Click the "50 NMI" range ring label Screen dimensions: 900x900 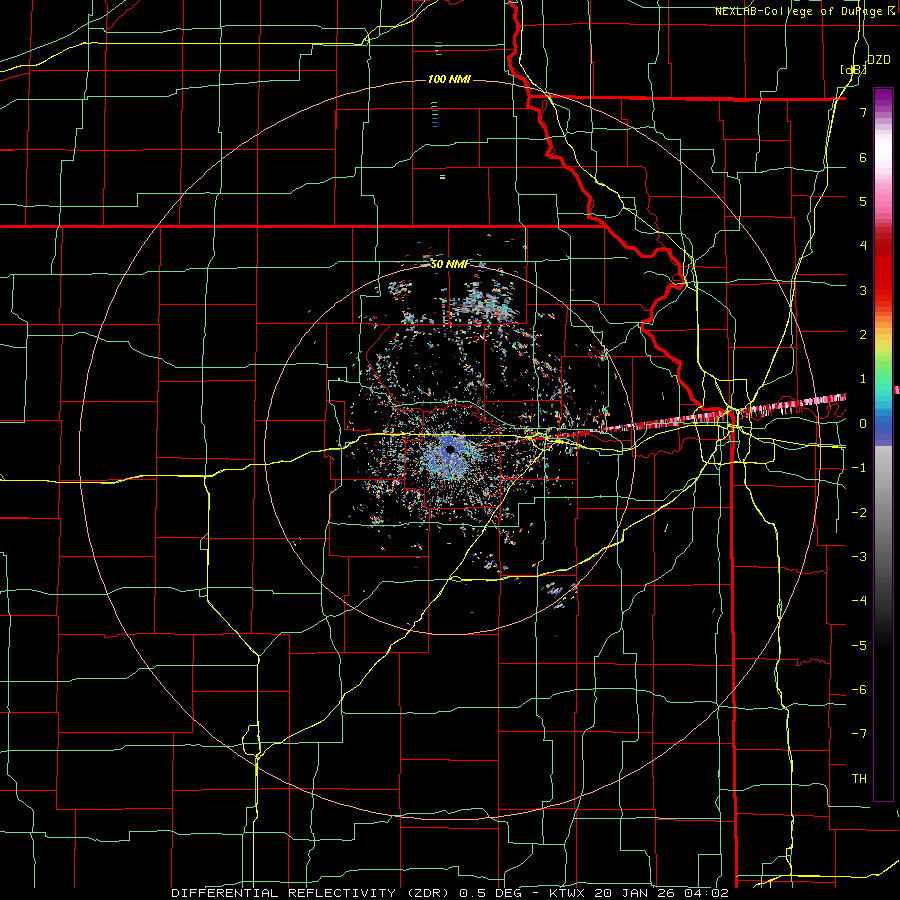(449, 264)
